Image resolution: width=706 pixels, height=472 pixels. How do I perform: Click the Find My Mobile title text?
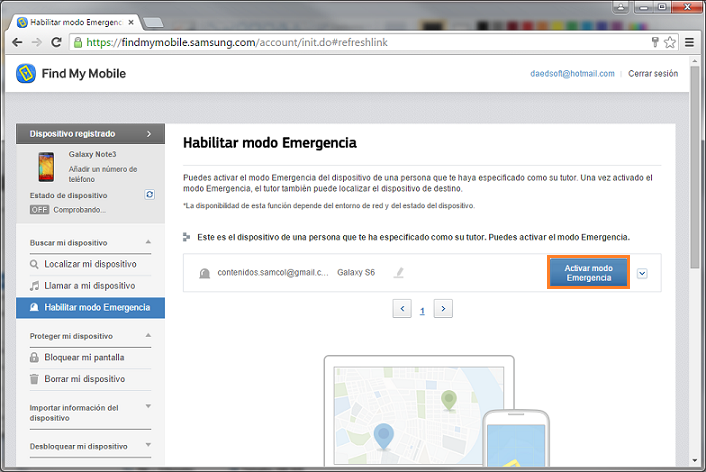[84, 73]
